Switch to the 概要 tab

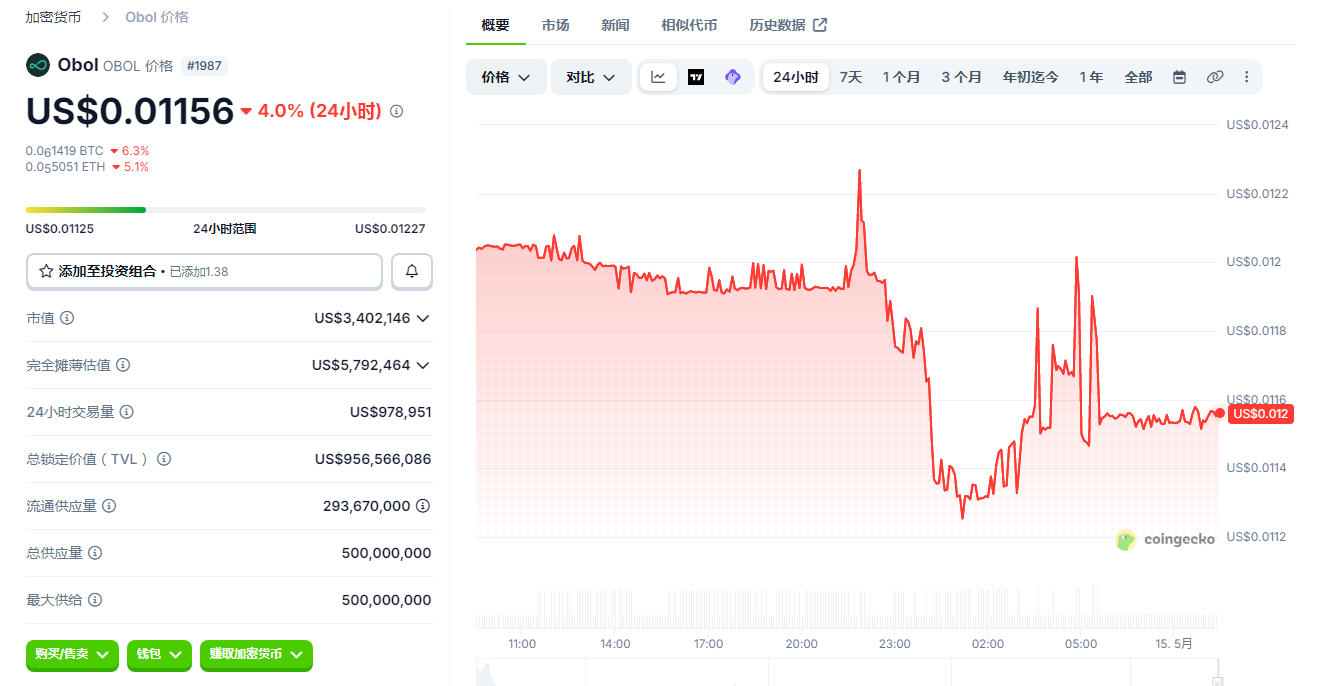tap(495, 25)
